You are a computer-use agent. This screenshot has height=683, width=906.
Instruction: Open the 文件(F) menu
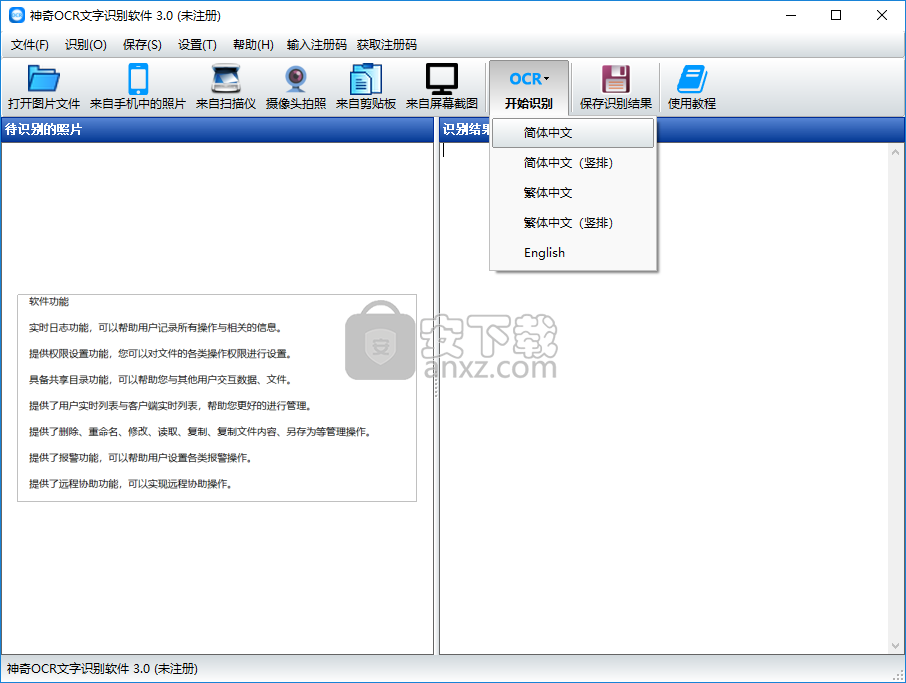[29, 45]
